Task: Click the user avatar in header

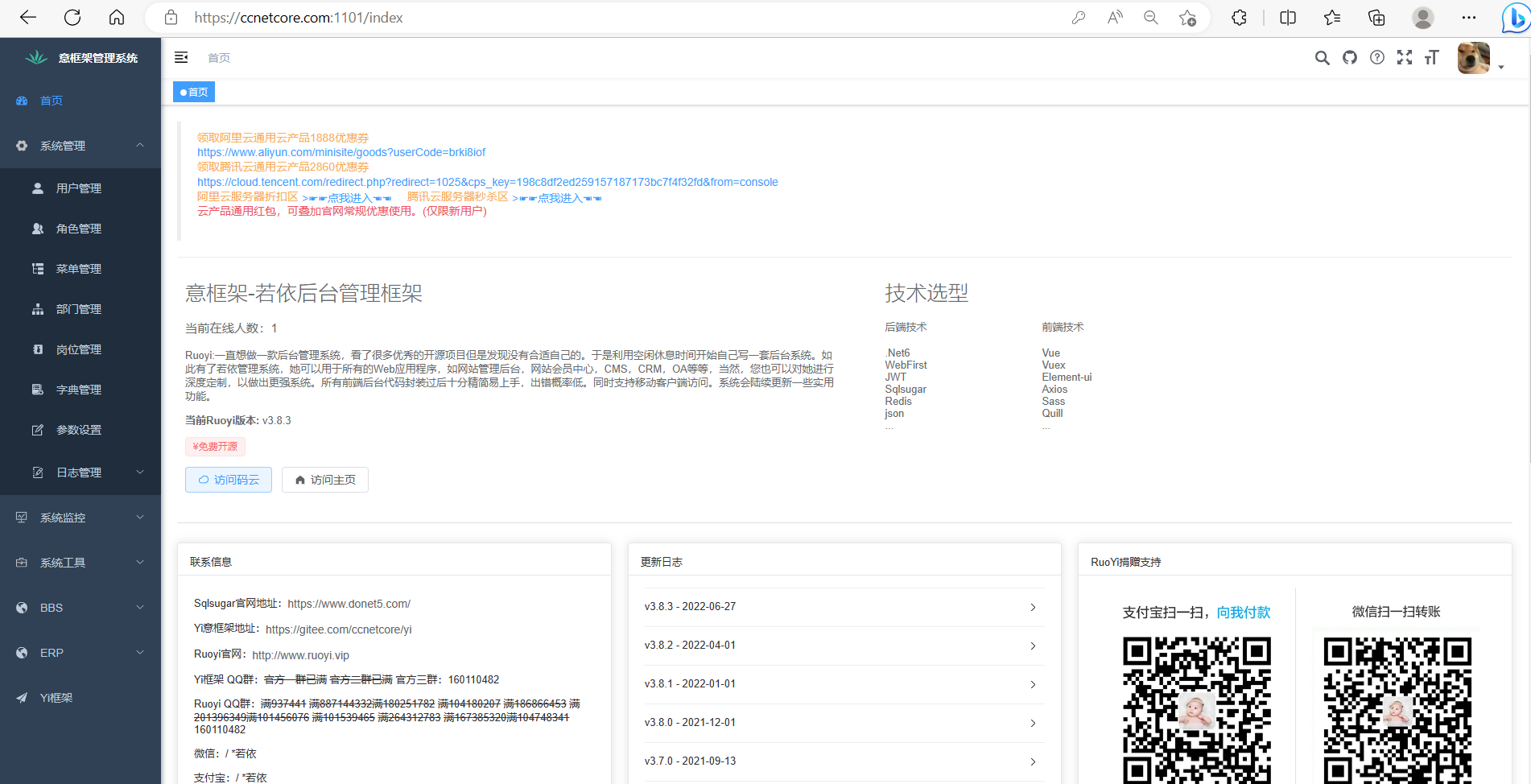Action: [x=1474, y=58]
